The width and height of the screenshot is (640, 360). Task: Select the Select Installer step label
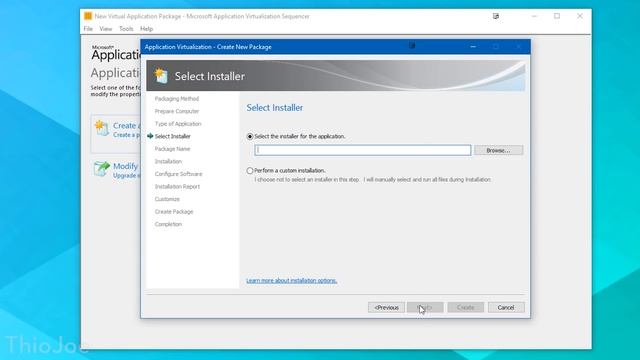pyautogui.click(x=173, y=136)
